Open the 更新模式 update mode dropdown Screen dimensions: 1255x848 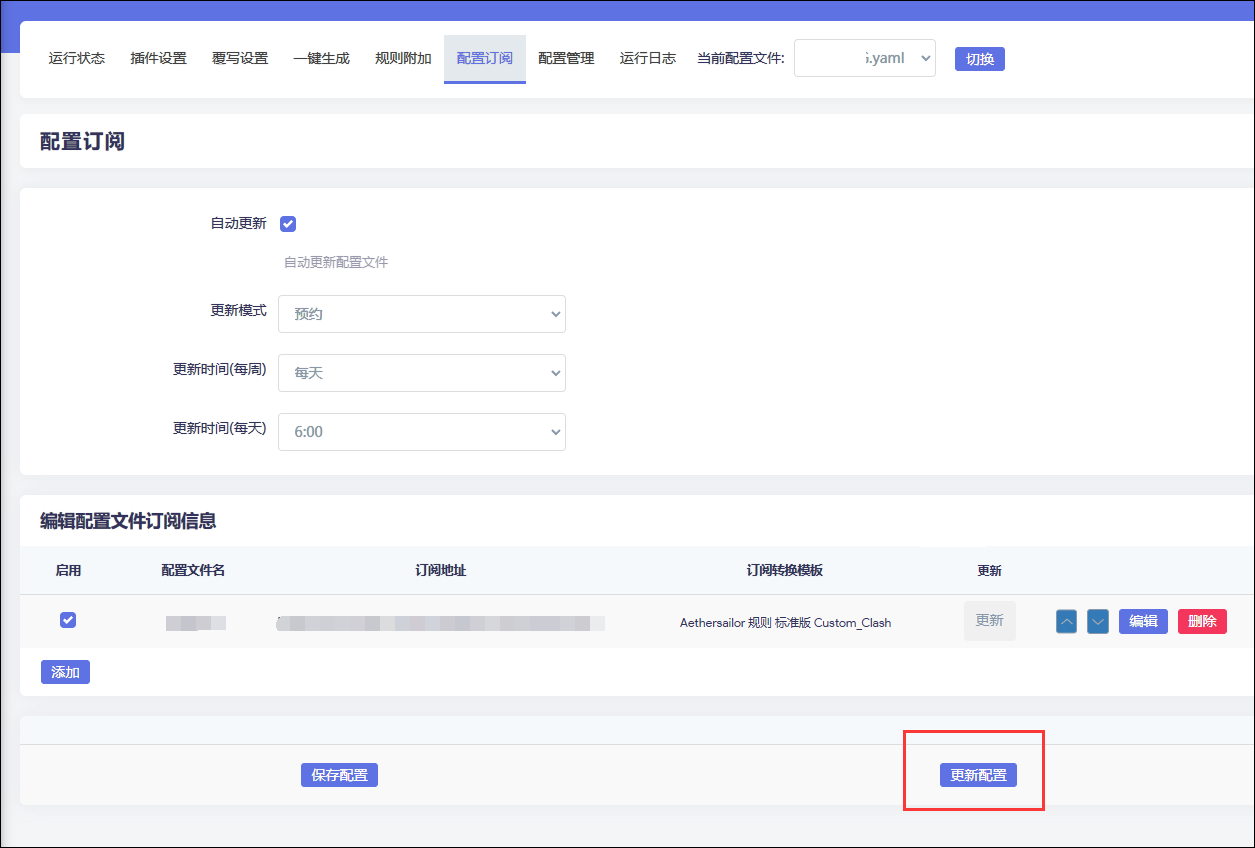(x=421, y=313)
